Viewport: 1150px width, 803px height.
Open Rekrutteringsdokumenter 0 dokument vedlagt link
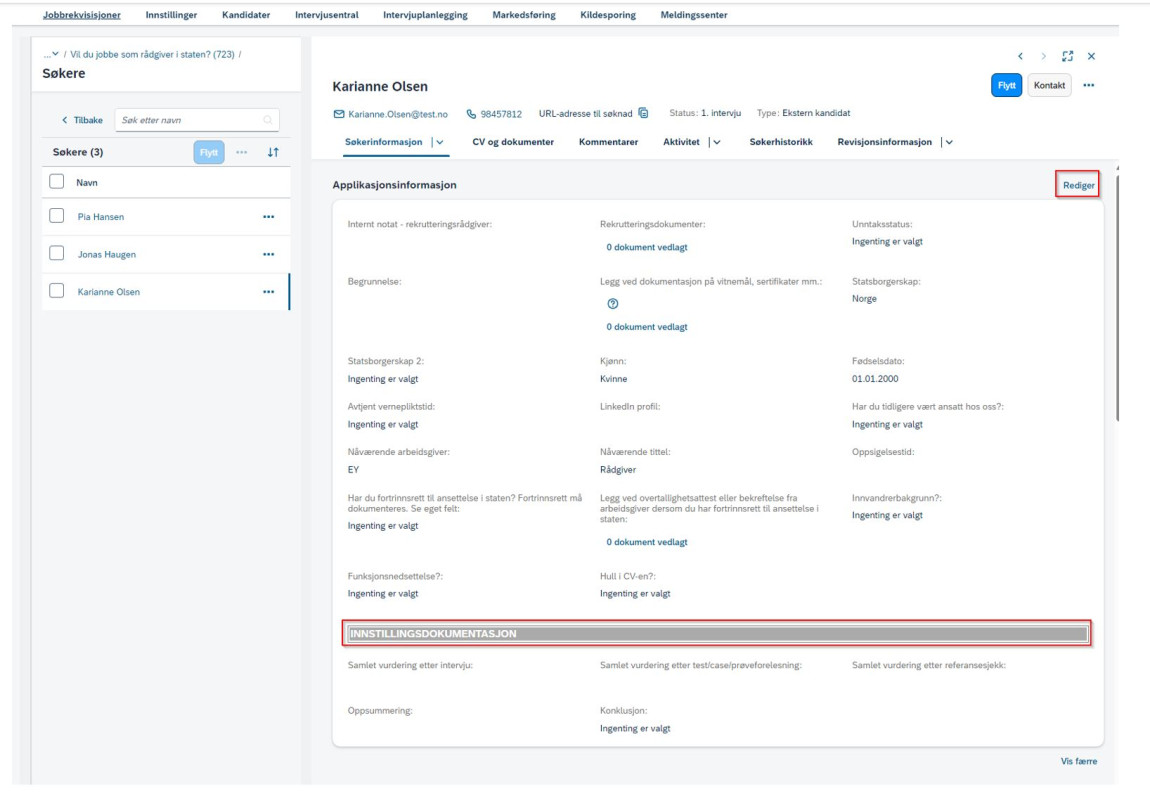(647, 247)
